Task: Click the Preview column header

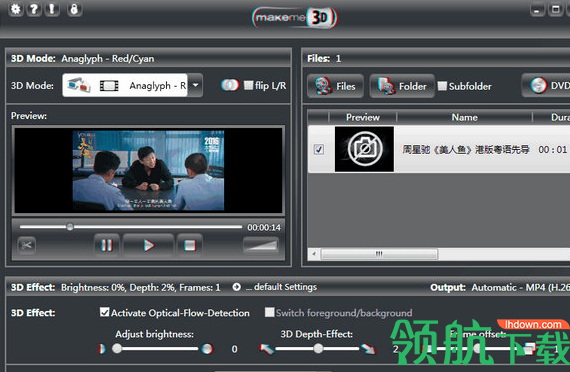Action: point(362,117)
